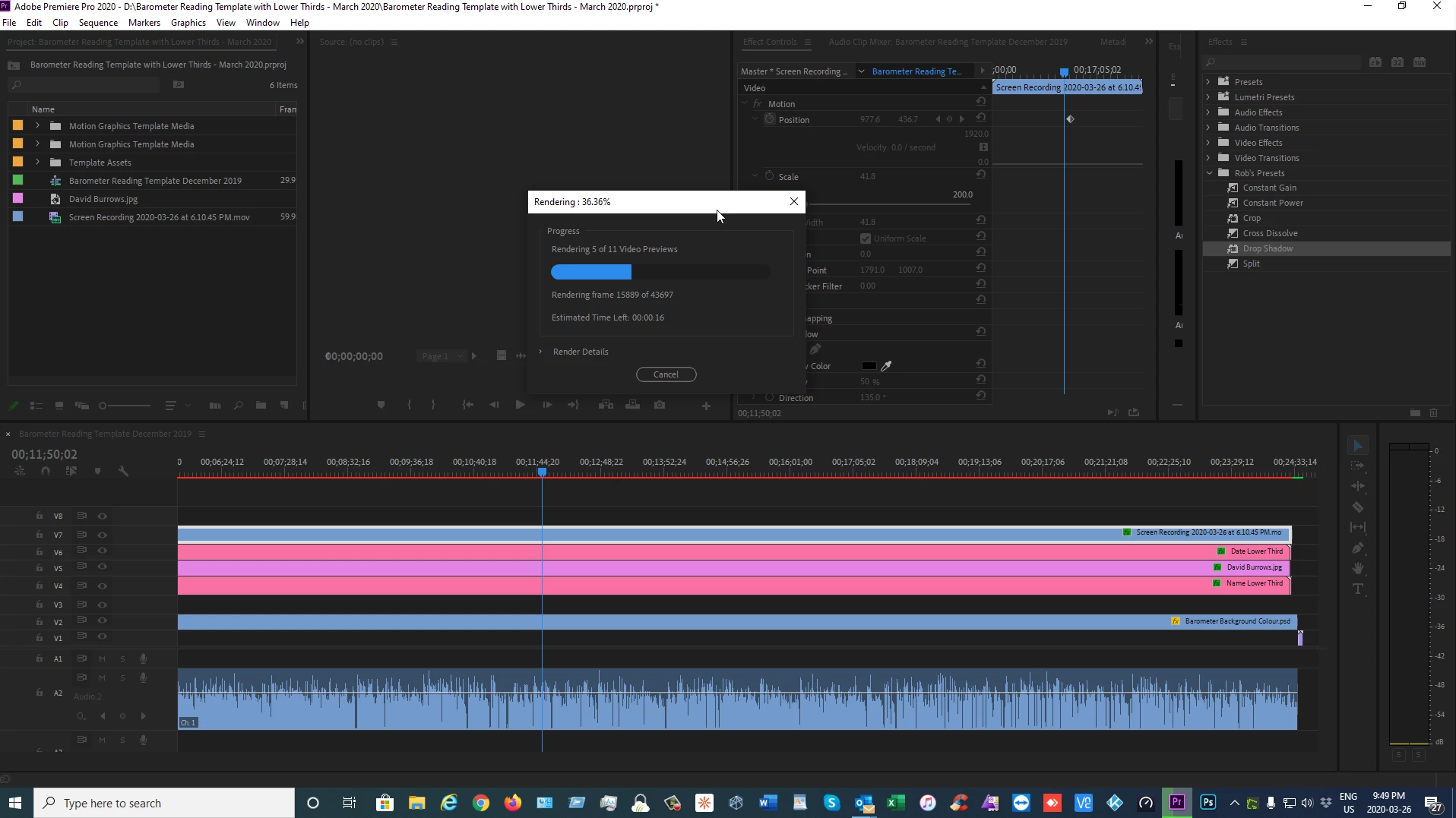The width and height of the screenshot is (1456, 818).
Task: Open the Graphics menu
Action: (188, 22)
